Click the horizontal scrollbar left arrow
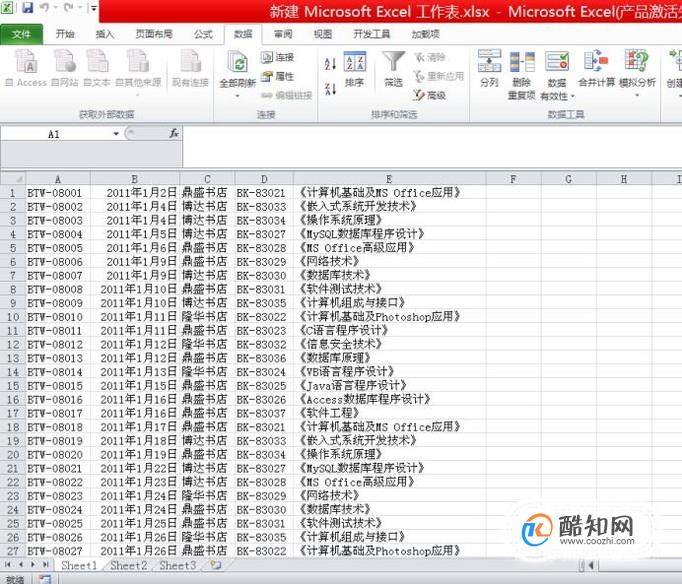 point(591,565)
